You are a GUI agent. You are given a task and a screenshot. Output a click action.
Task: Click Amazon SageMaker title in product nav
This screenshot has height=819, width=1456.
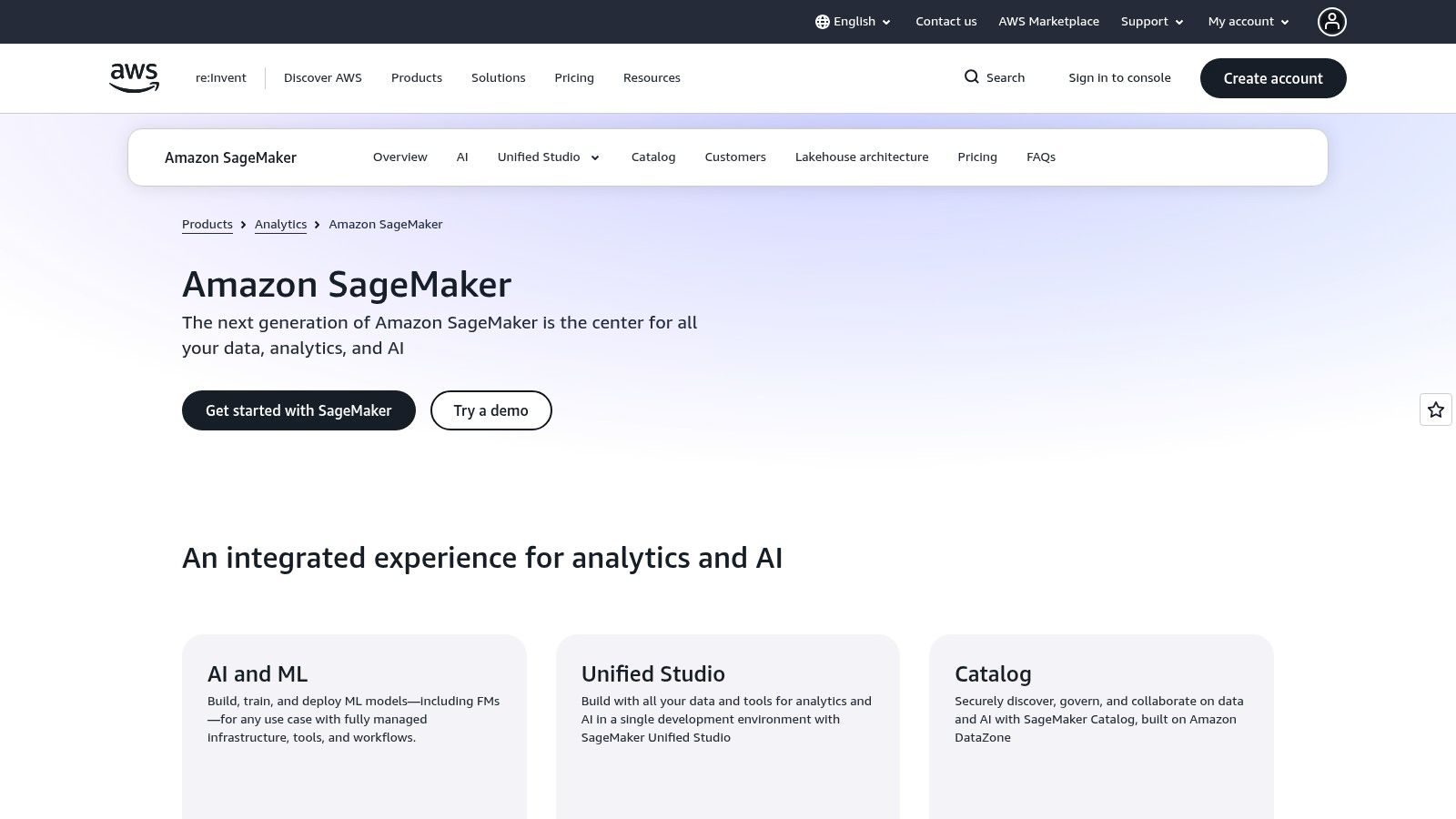(231, 157)
